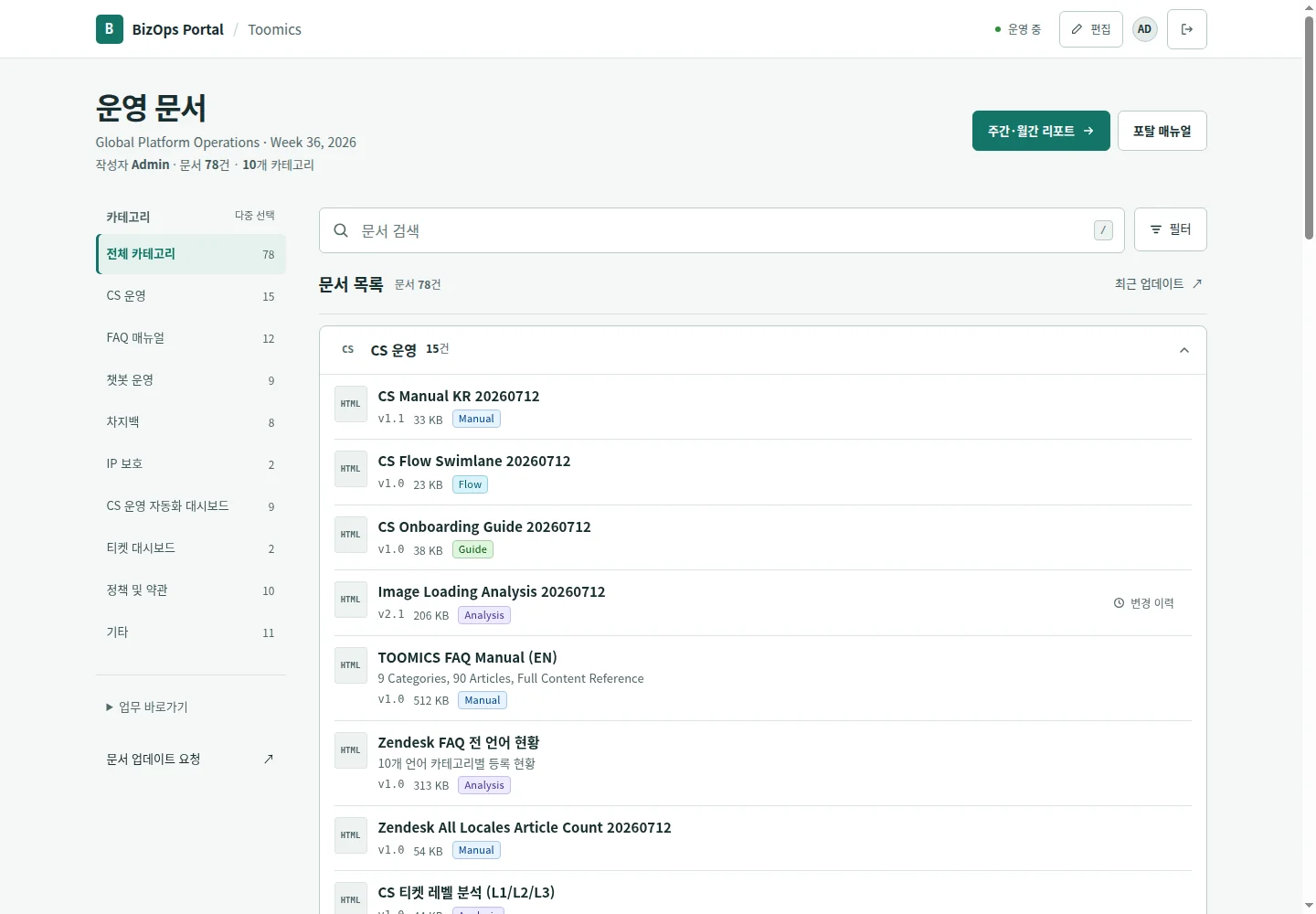This screenshot has width=1316, height=914.
Task: Click the HTML file icon for CS Manual KR
Action: pyautogui.click(x=350, y=404)
